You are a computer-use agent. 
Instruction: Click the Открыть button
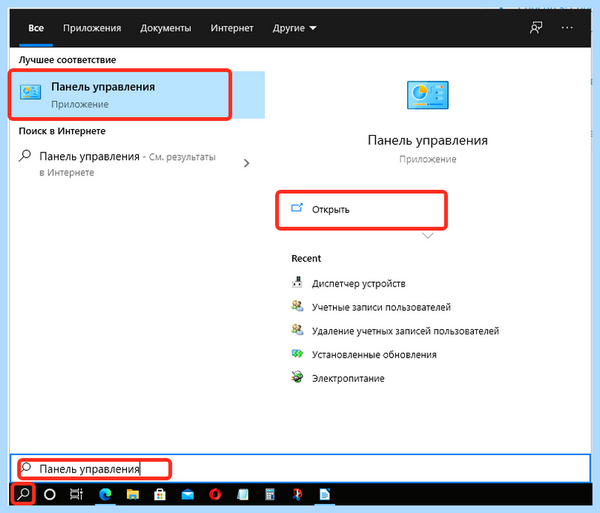coord(361,210)
